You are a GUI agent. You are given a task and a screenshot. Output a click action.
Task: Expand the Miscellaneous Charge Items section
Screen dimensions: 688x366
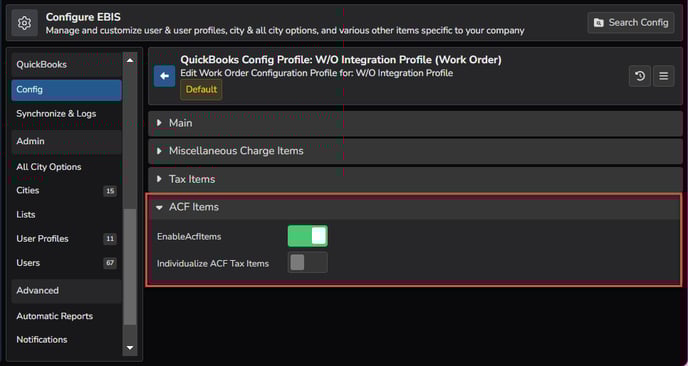tap(415, 151)
